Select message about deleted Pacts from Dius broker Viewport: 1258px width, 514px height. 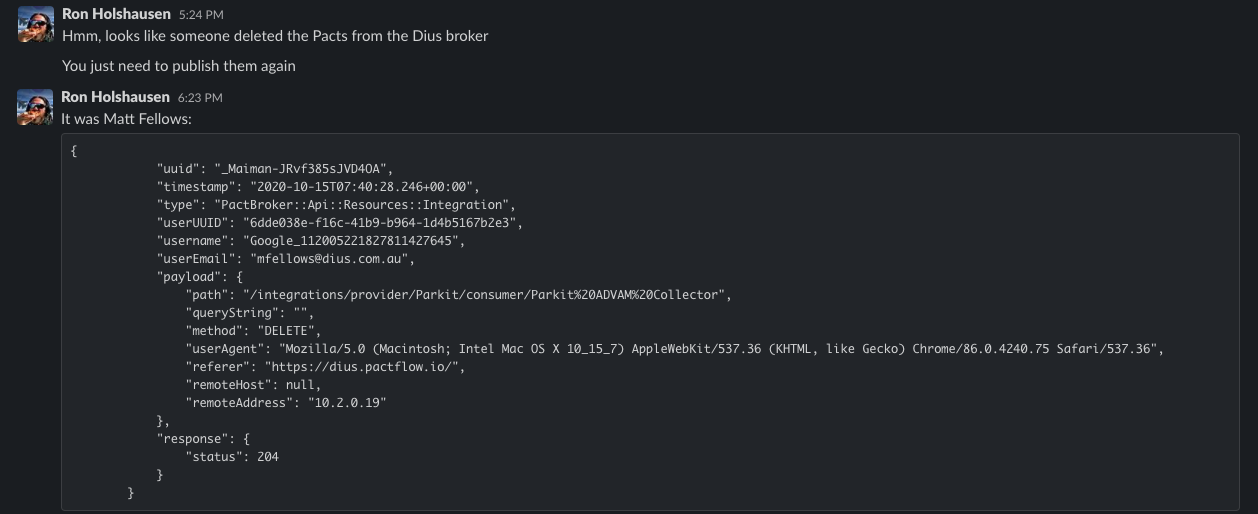[275, 36]
